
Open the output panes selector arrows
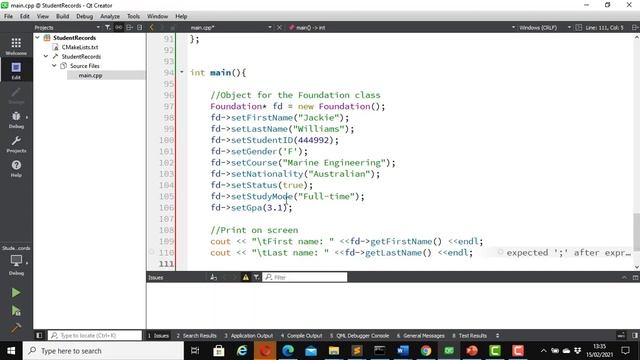497,336
